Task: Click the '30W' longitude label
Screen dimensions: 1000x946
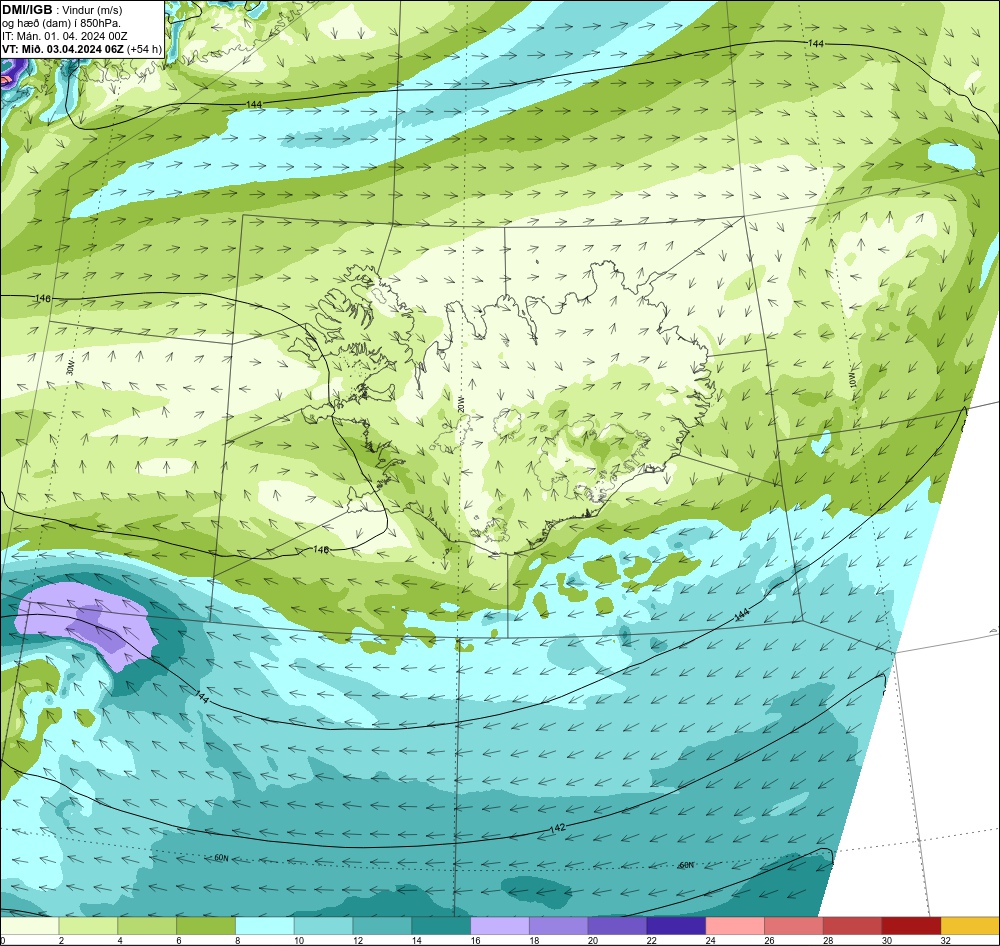Action: coord(70,368)
